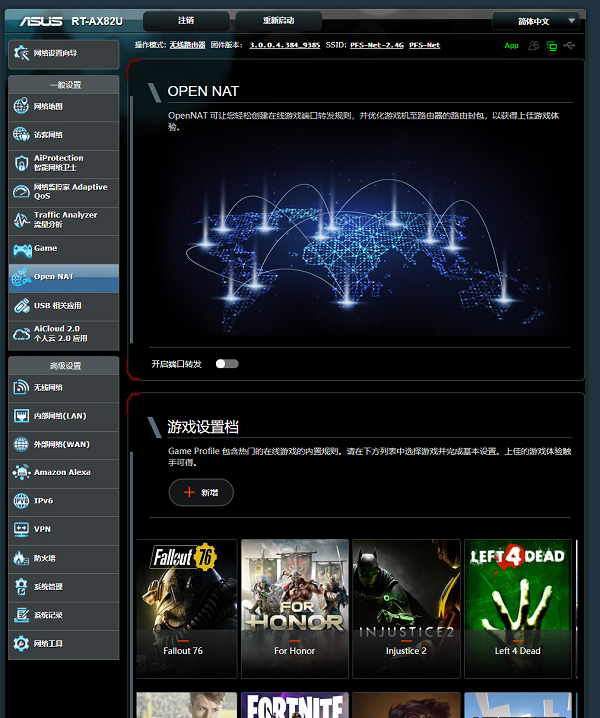This screenshot has height=718, width=600.
Task: Click the IPv6 icon
Action: [21, 501]
